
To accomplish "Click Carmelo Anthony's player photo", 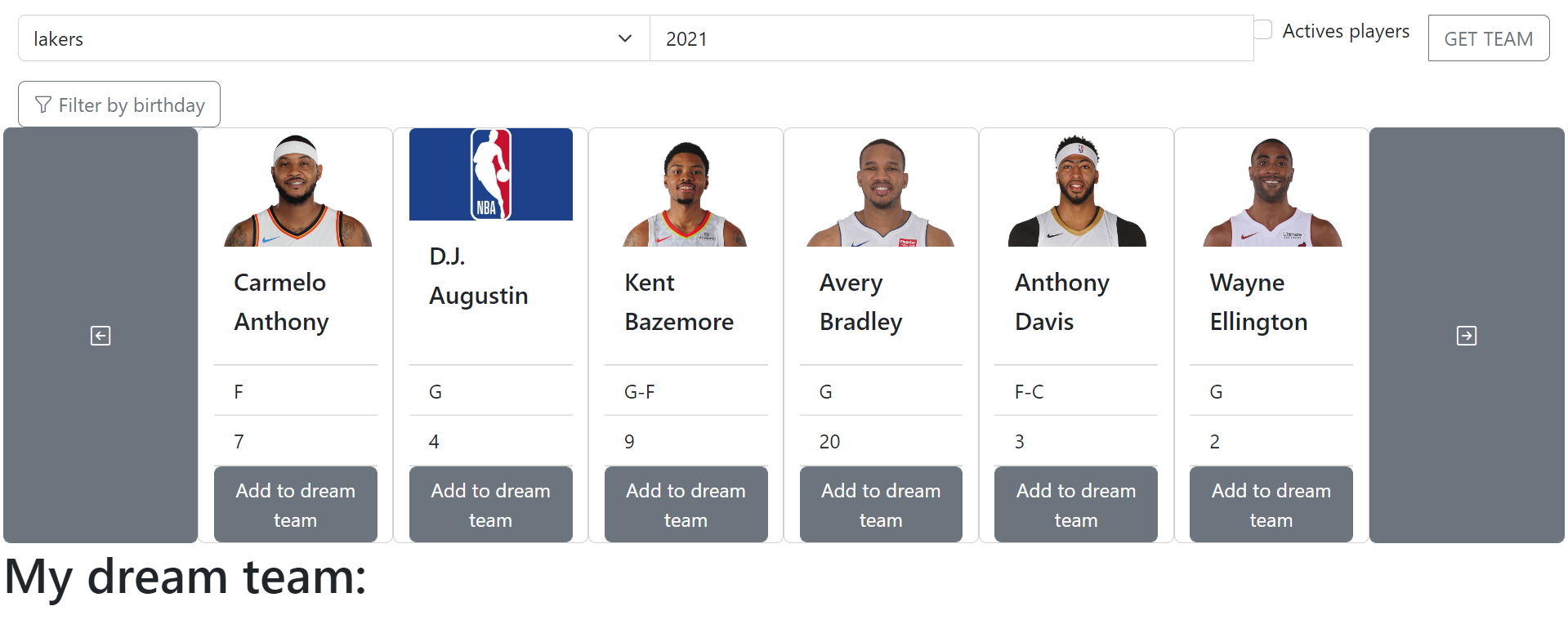I will tap(296, 188).
